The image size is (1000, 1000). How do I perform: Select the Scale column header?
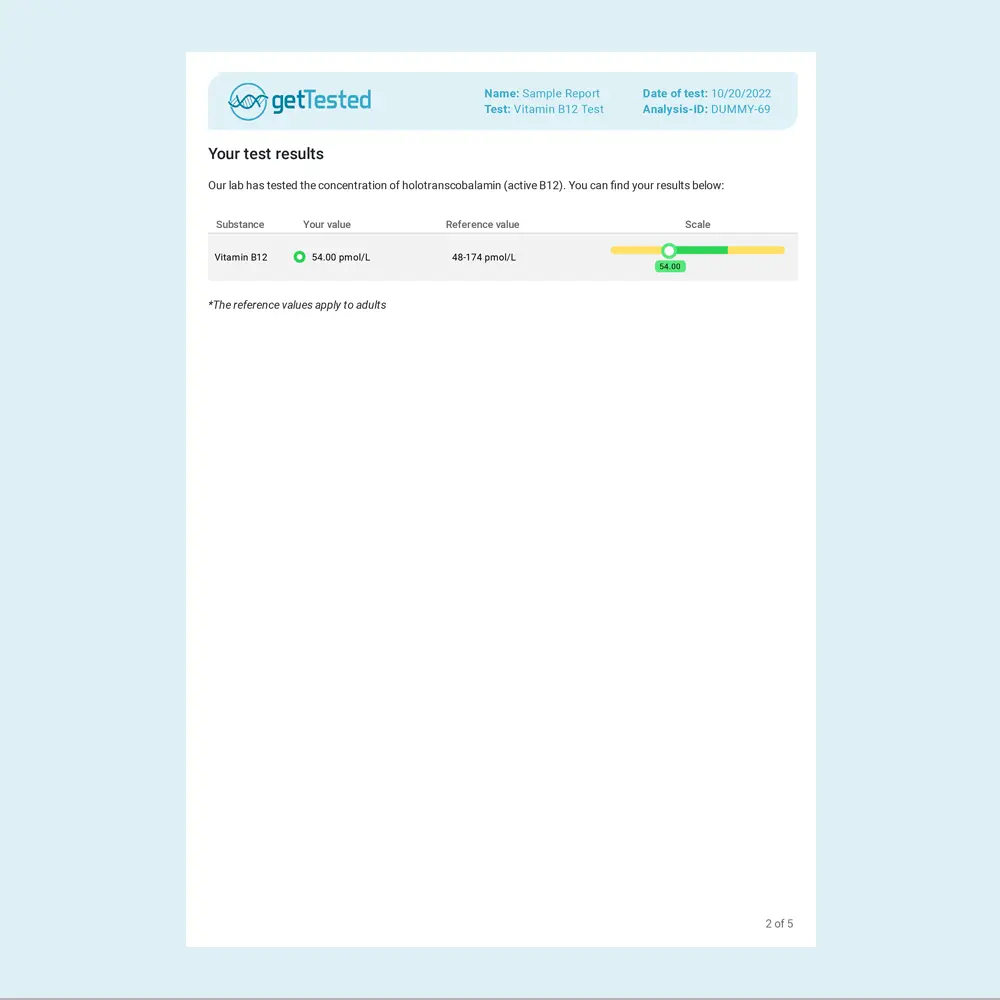coord(698,225)
